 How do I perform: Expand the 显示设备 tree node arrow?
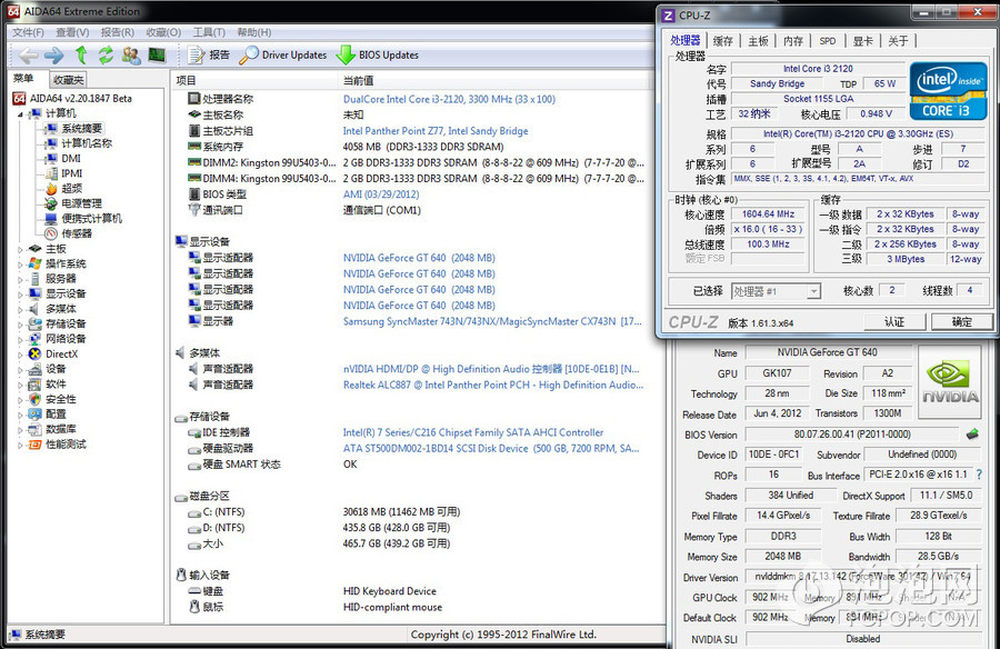coord(20,294)
